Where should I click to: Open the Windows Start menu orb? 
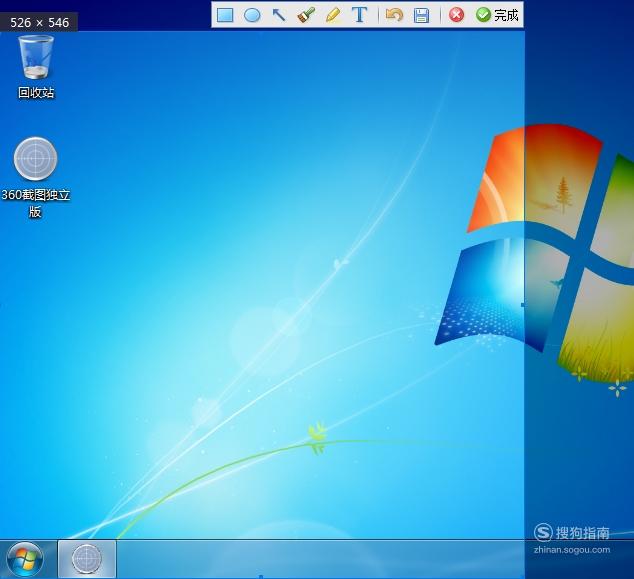tap(25, 560)
